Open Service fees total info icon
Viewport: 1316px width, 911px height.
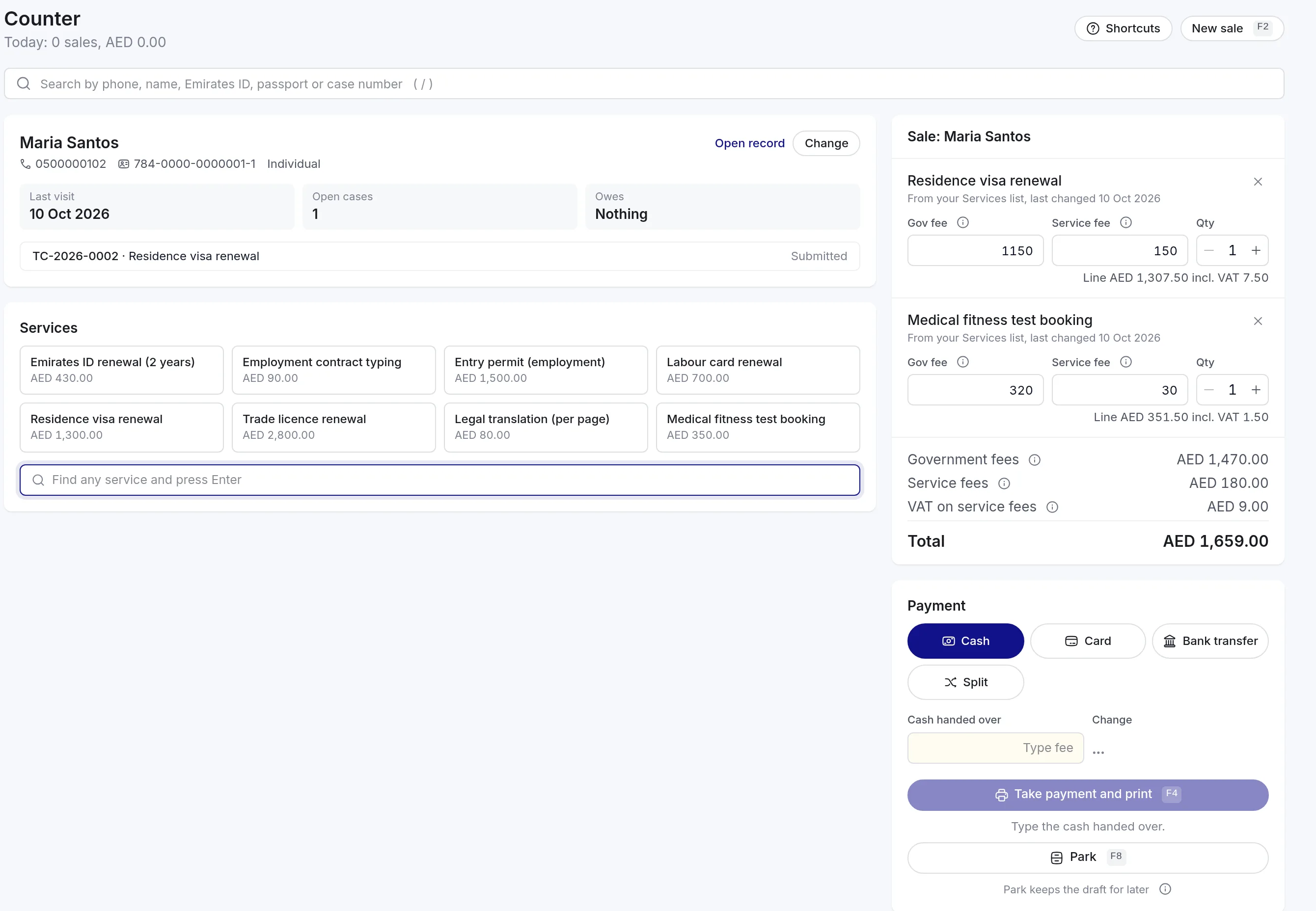(x=1004, y=483)
